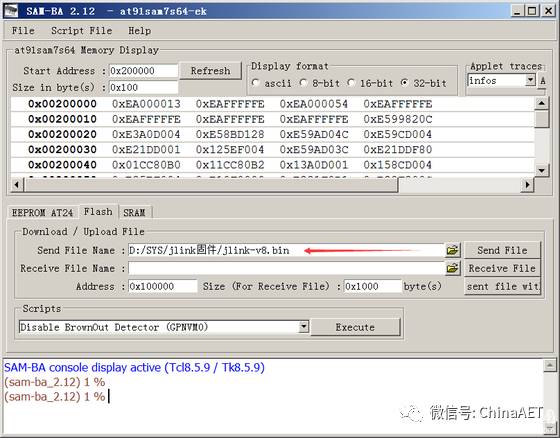The image size is (560, 438).
Task: Click the Size for Receive File field
Action: pyautogui.click(x=373, y=286)
